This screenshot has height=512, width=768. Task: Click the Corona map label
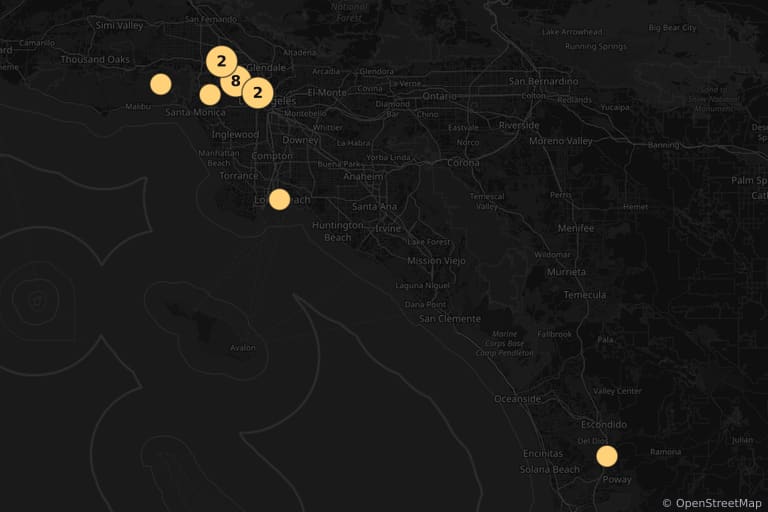[x=463, y=163]
